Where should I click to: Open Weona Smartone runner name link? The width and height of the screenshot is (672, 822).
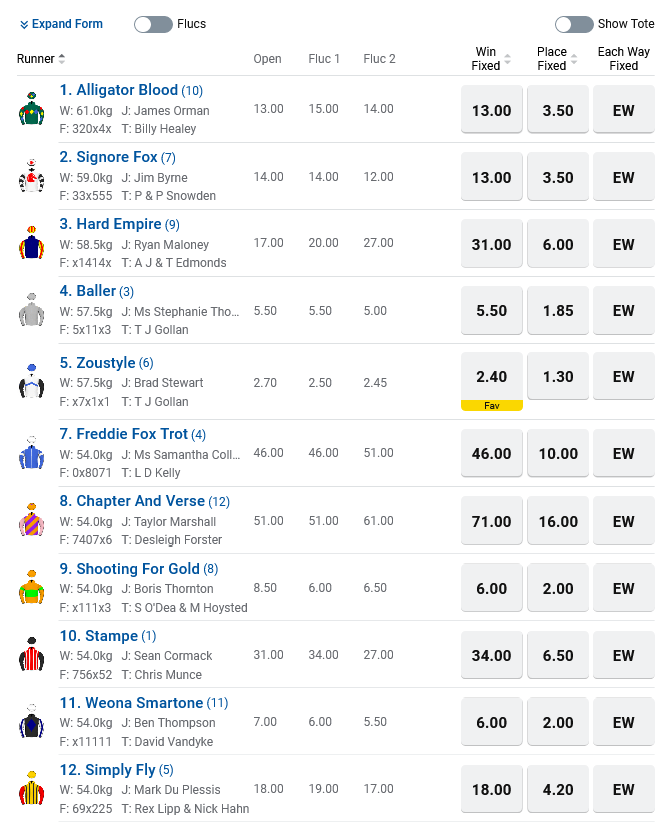pyautogui.click(x=139, y=703)
